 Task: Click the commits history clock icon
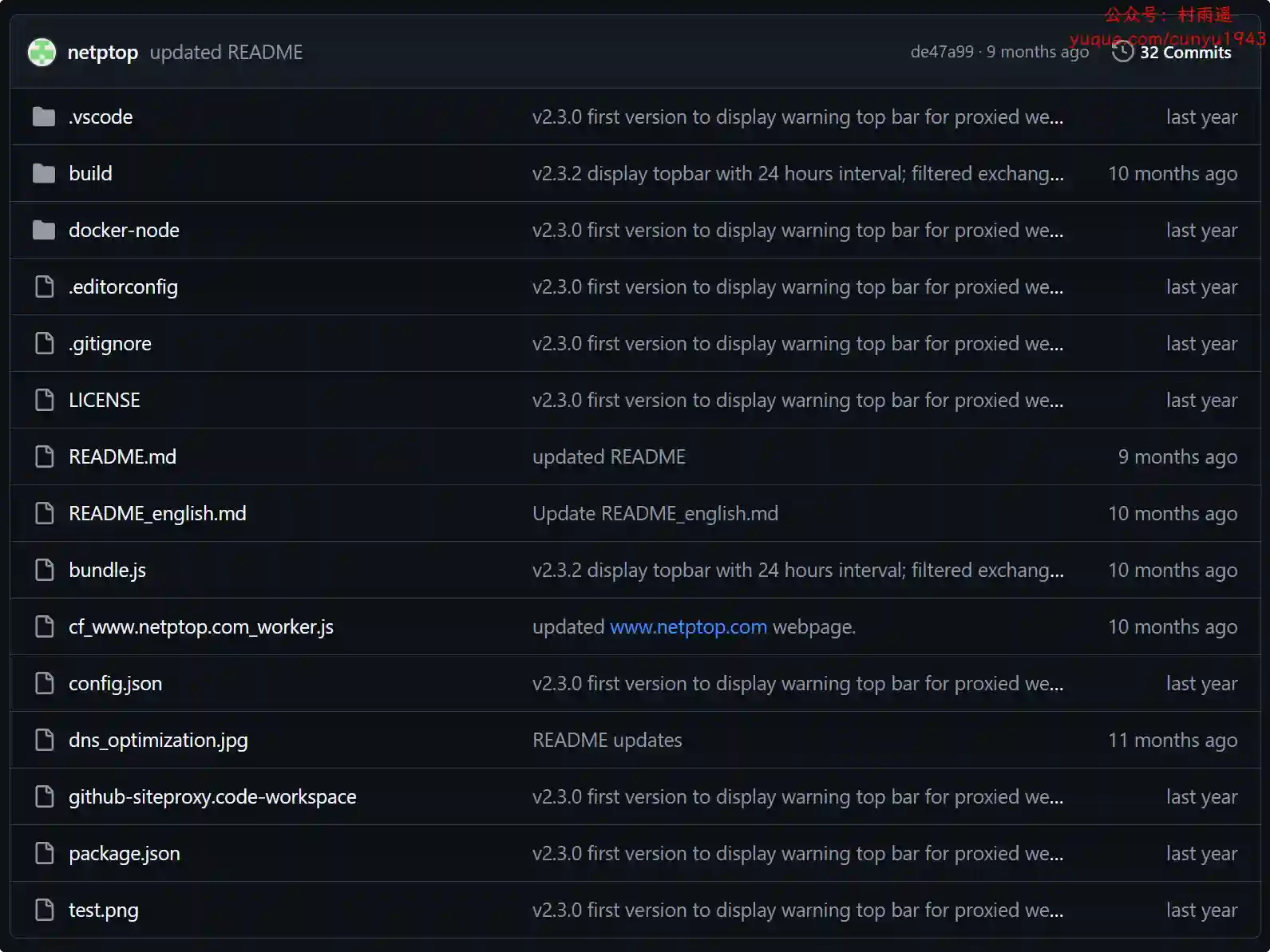[x=1122, y=52]
